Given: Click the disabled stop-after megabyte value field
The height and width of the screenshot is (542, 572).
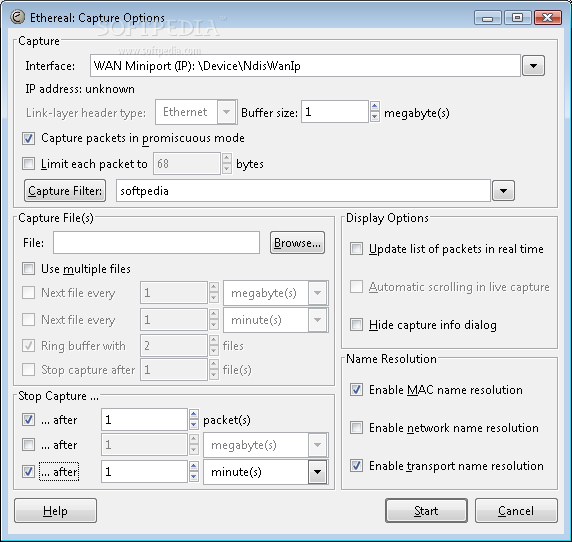Looking at the screenshot, I should pos(144,445).
